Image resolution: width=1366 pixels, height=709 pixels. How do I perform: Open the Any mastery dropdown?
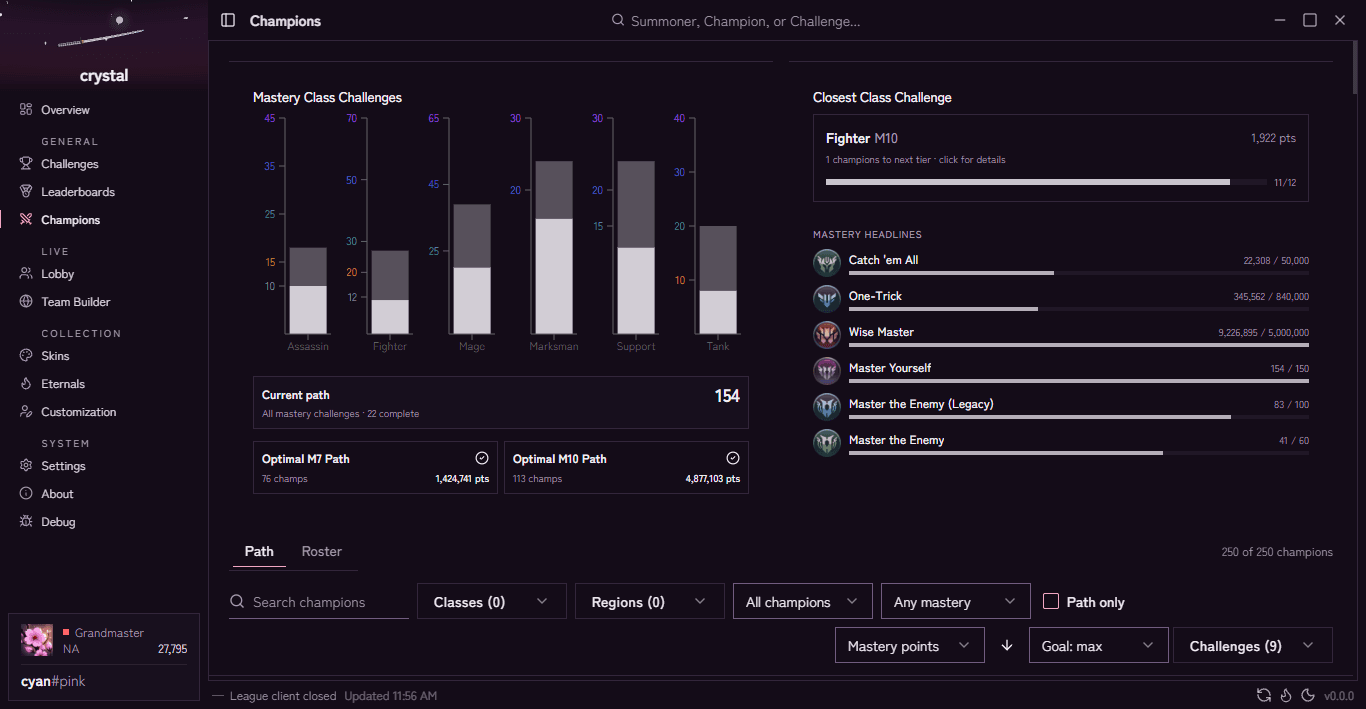pyautogui.click(x=956, y=602)
